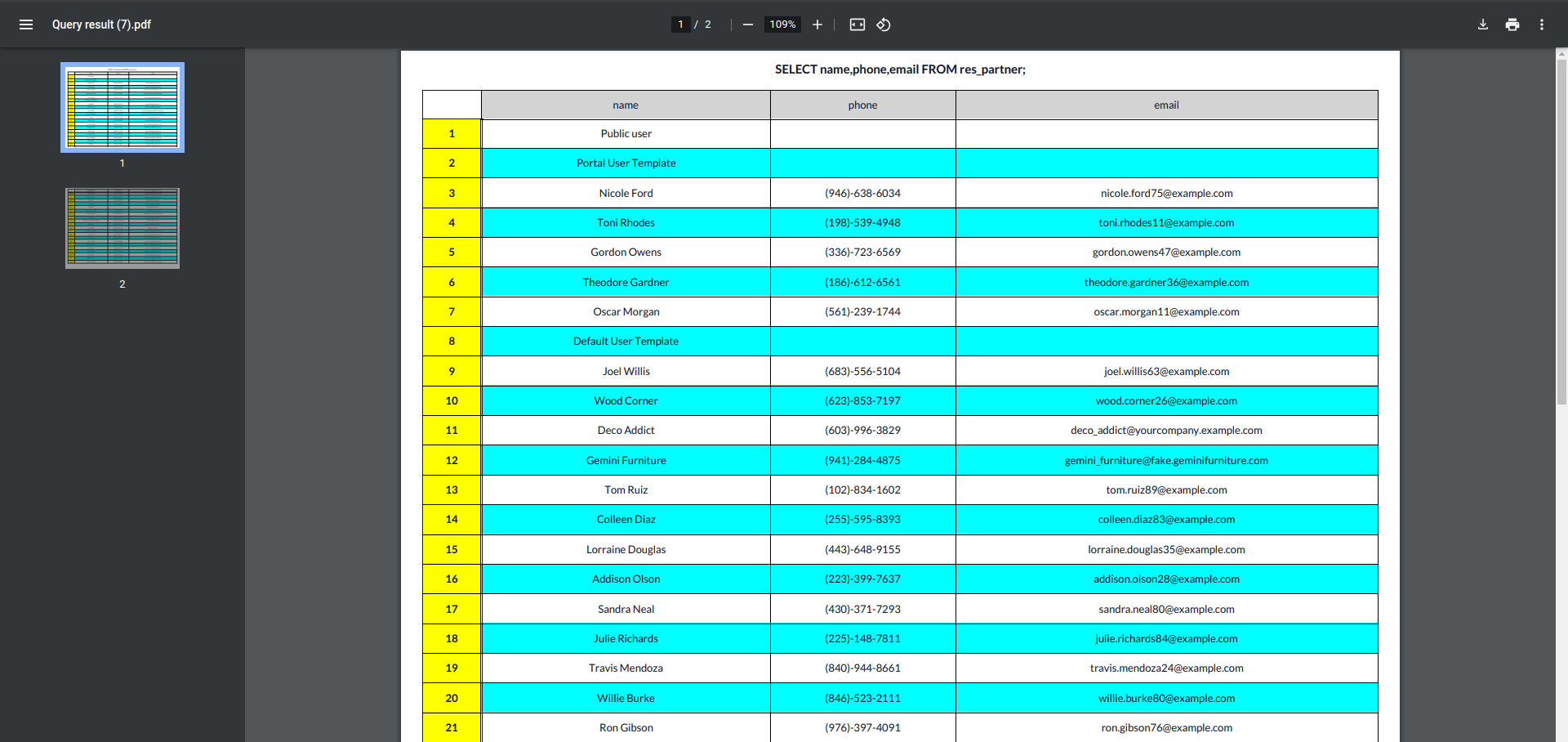Click the 'Ron Gibson' name cell

click(x=626, y=727)
